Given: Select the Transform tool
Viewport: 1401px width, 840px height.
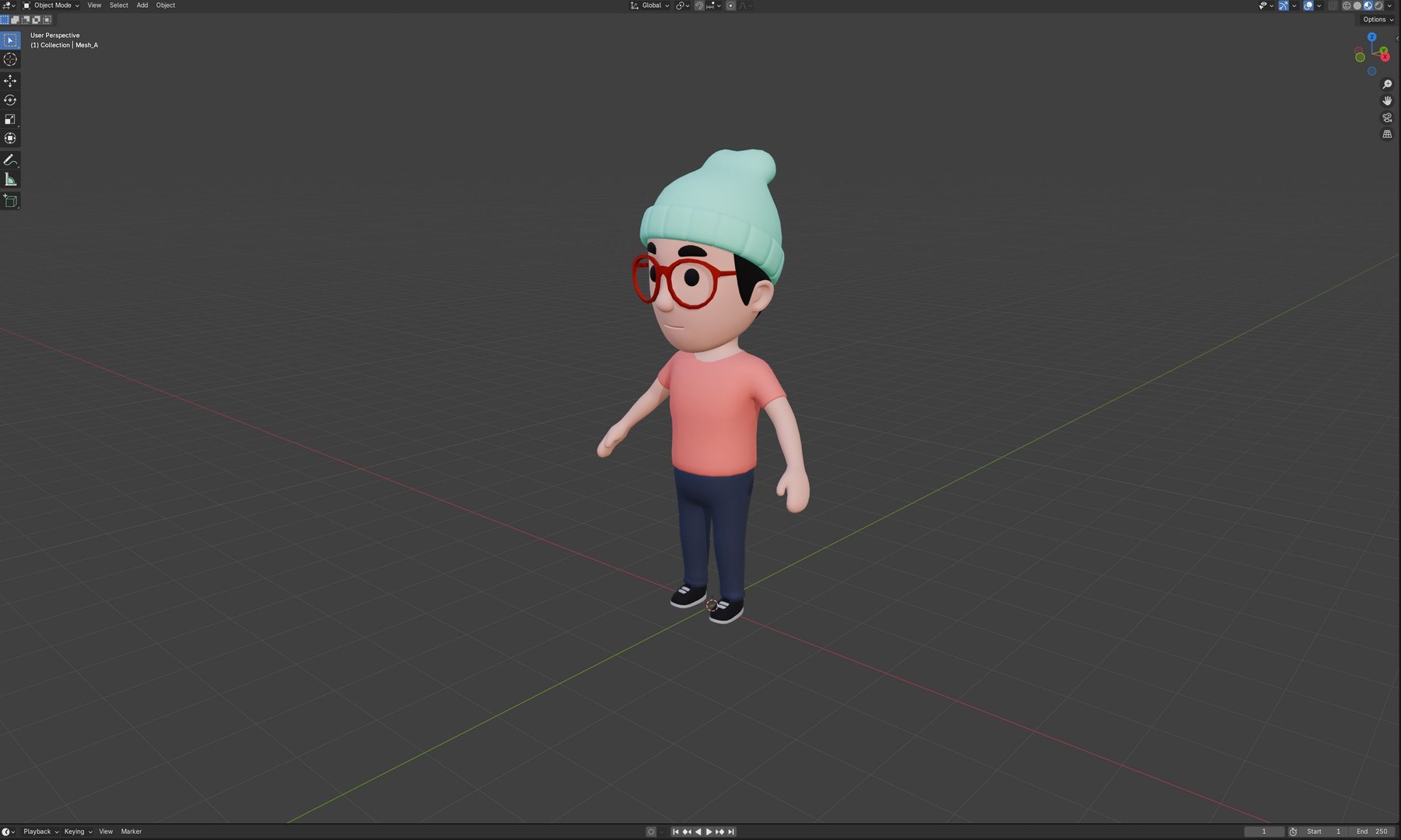Looking at the screenshot, I should point(10,138).
